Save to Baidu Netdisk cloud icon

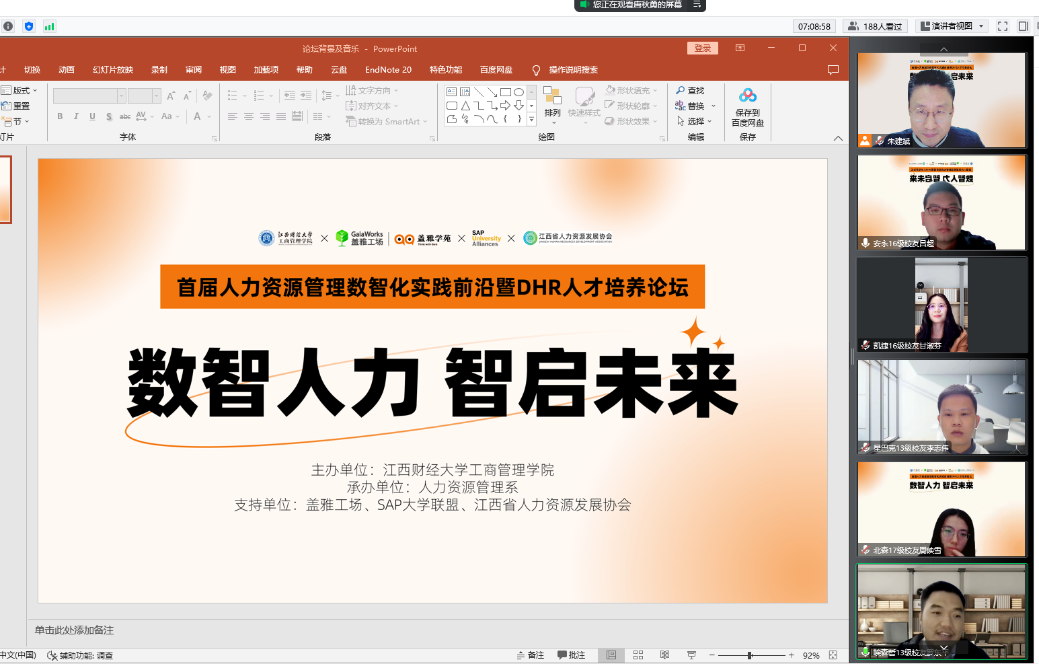click(x=747, y=95)
